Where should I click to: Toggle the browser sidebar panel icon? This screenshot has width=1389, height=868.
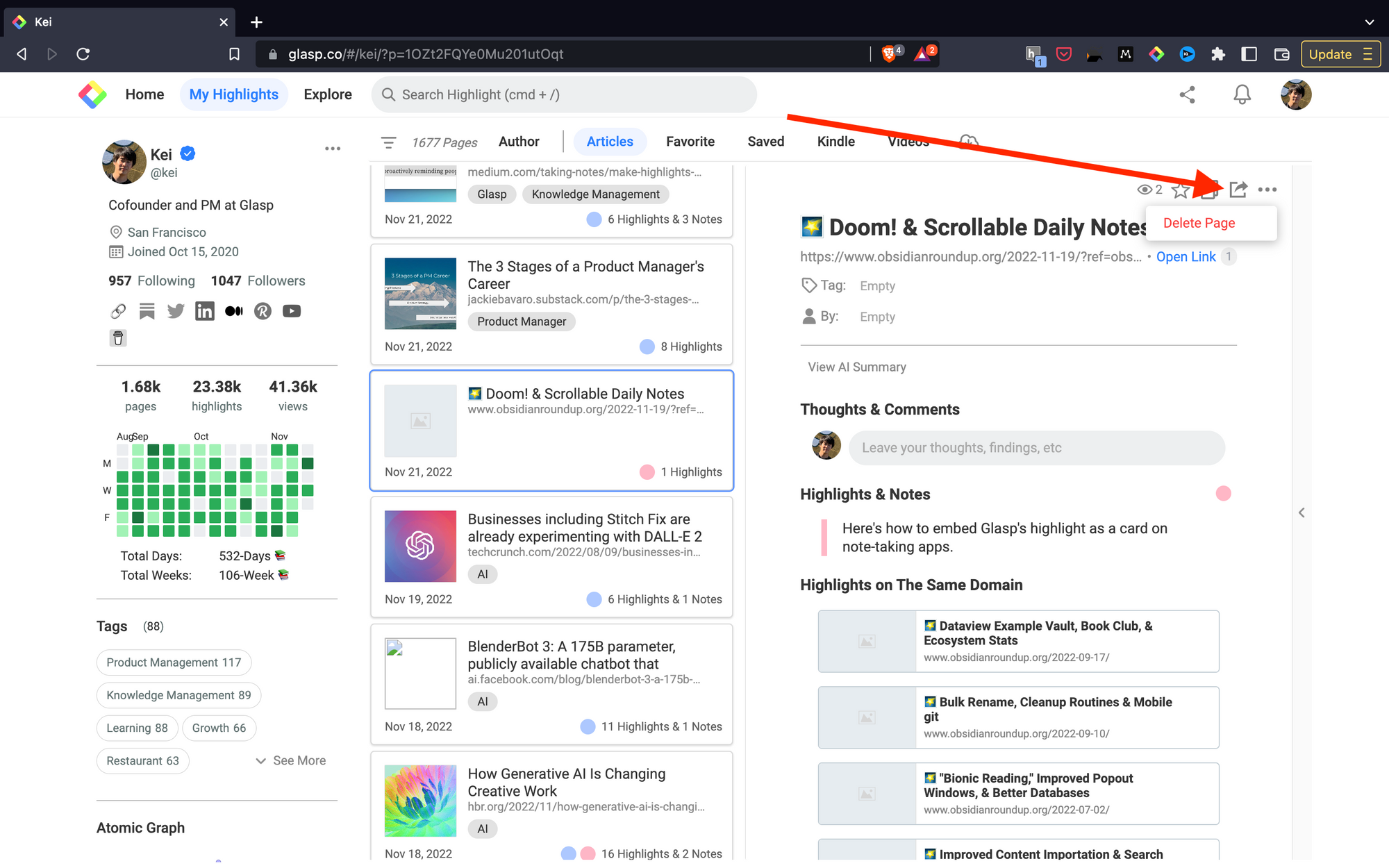(x=1249, y=54)
